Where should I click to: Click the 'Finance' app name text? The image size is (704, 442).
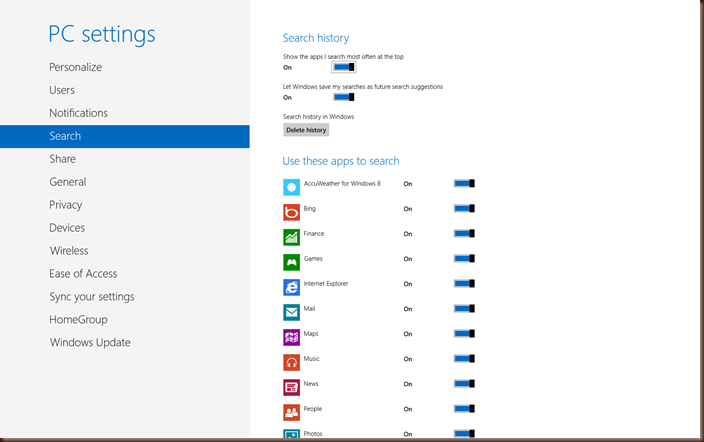(314, 234)
